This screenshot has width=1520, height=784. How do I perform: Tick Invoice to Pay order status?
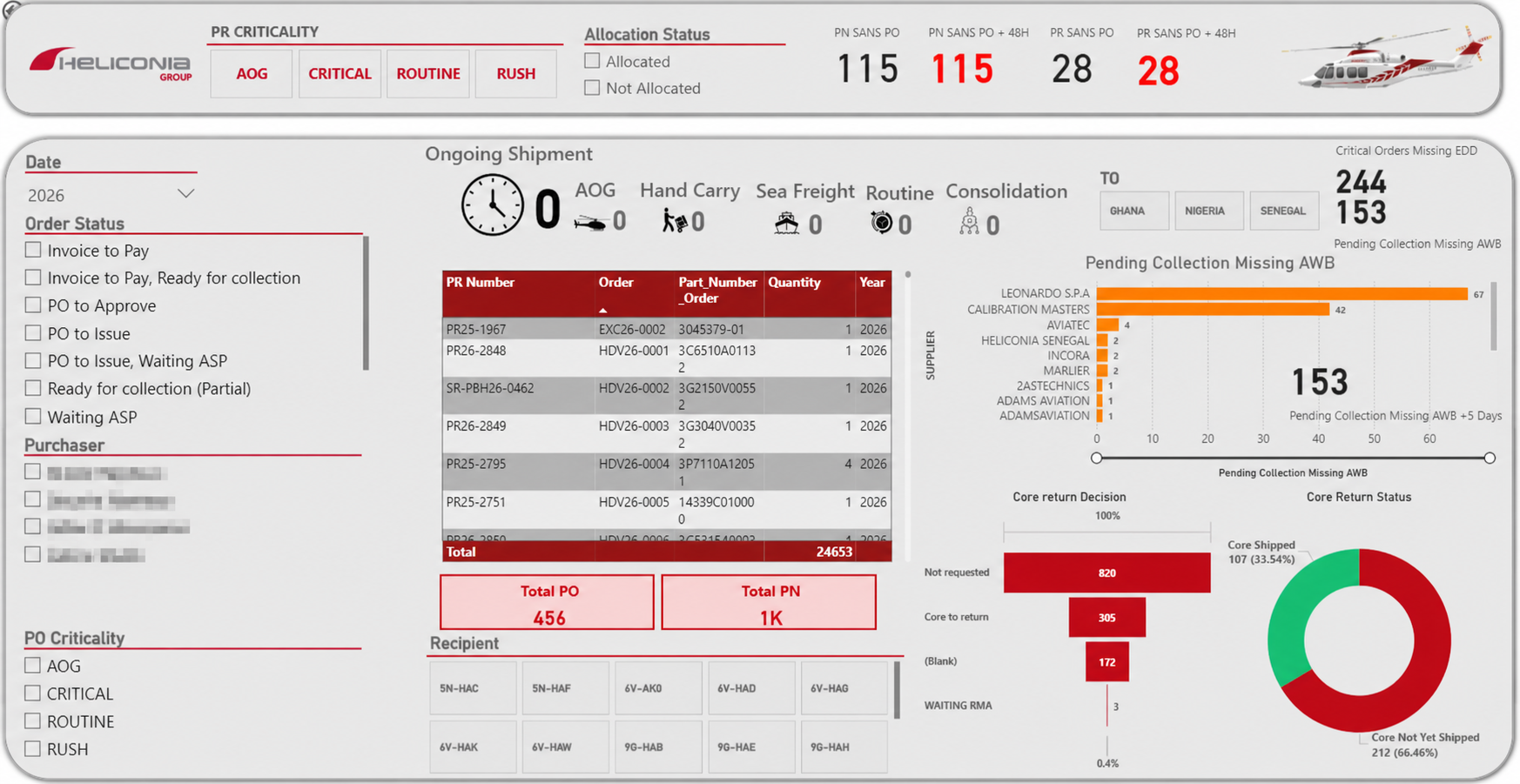pos(33,250)
